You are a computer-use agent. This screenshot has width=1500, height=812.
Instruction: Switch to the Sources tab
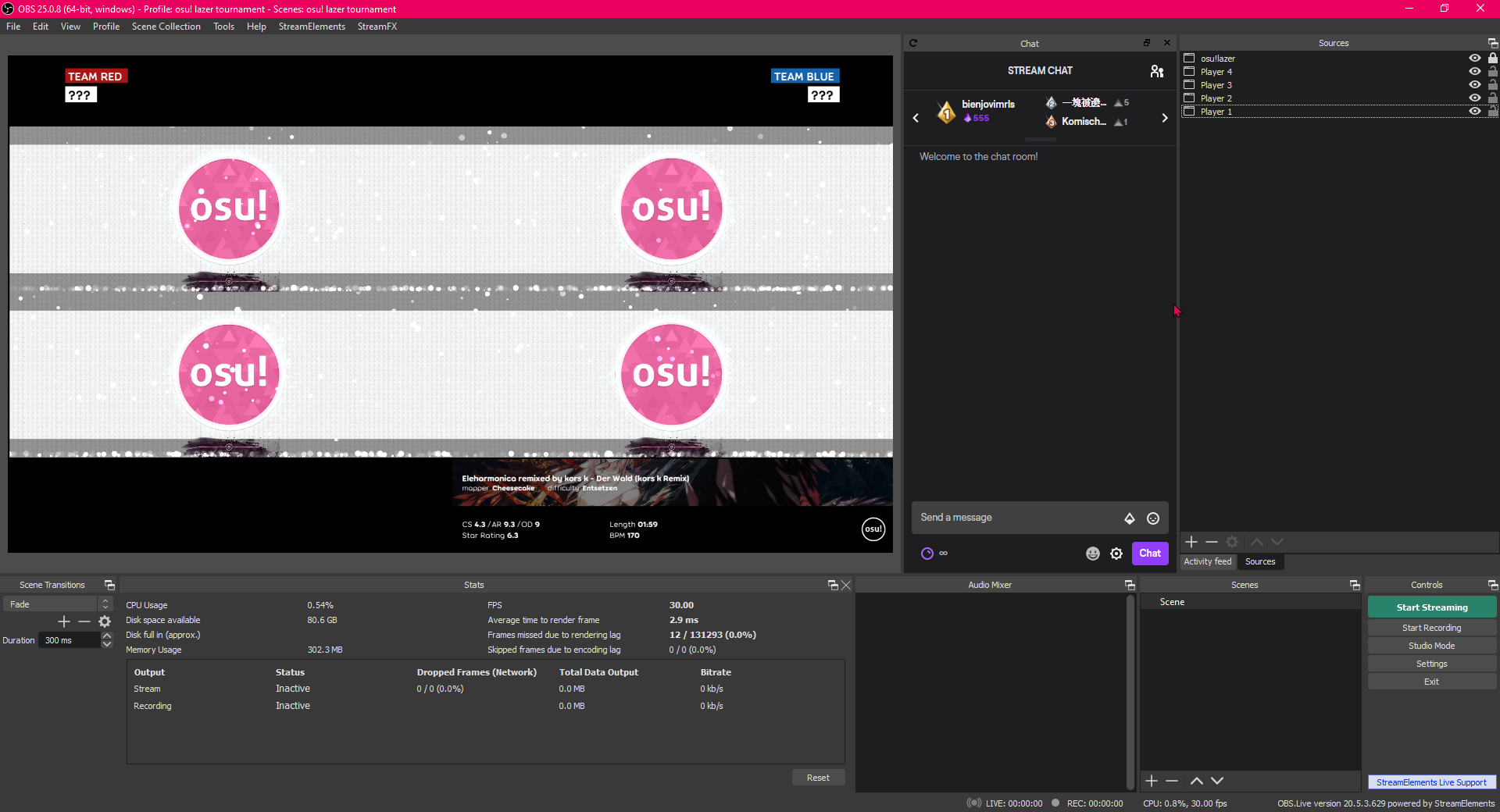pyautogui.click(x=1260, y=562)
